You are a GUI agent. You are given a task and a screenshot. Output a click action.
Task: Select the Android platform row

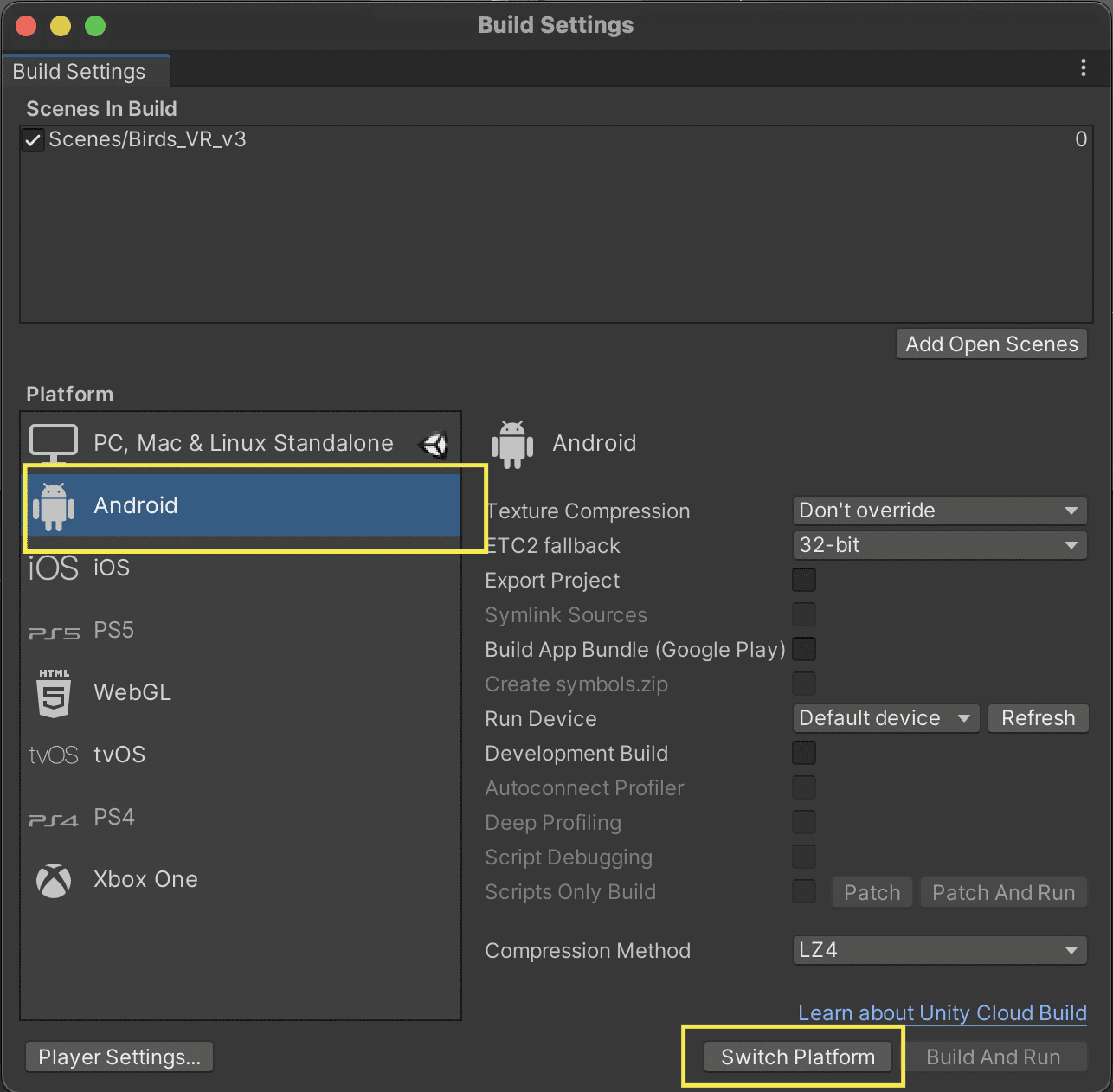pos(241,505)
